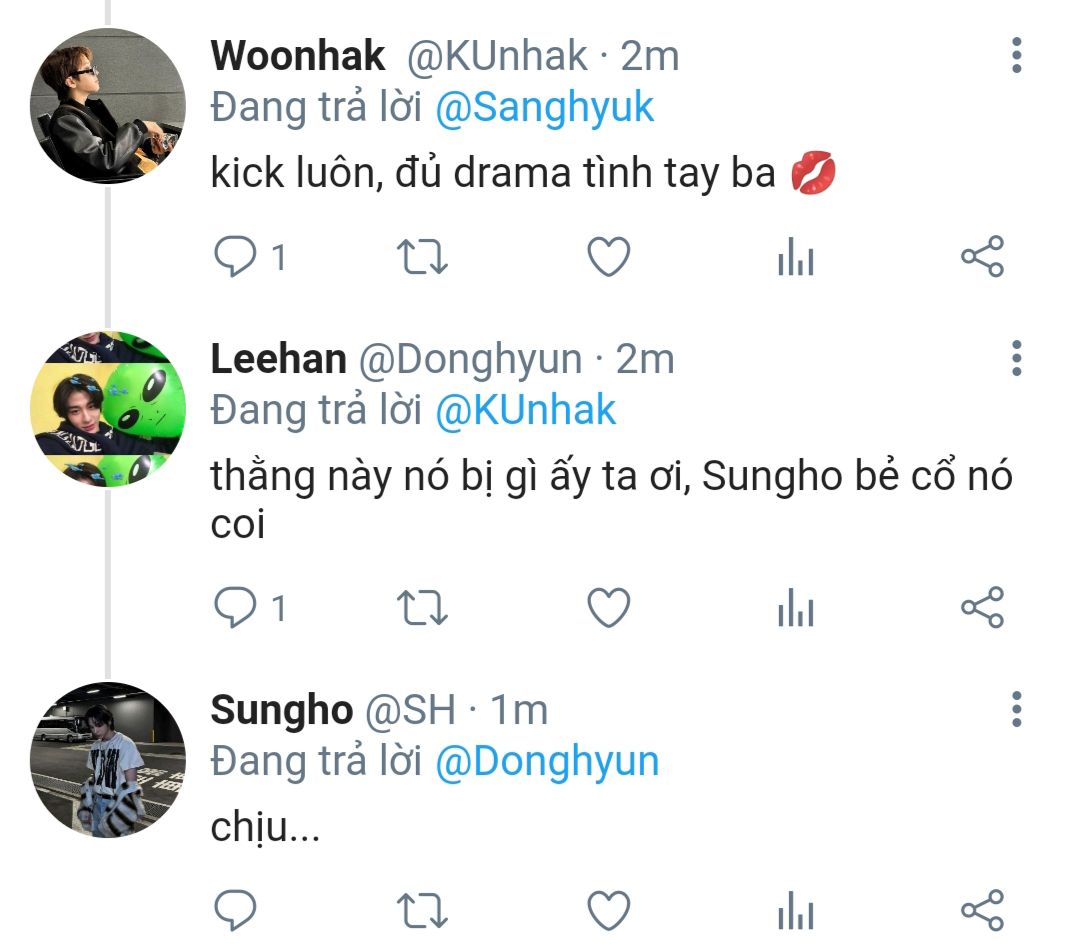Open the @Sanghyuk mention link
The width and height of the screenshot is (1079, 945).
[544, 108]
